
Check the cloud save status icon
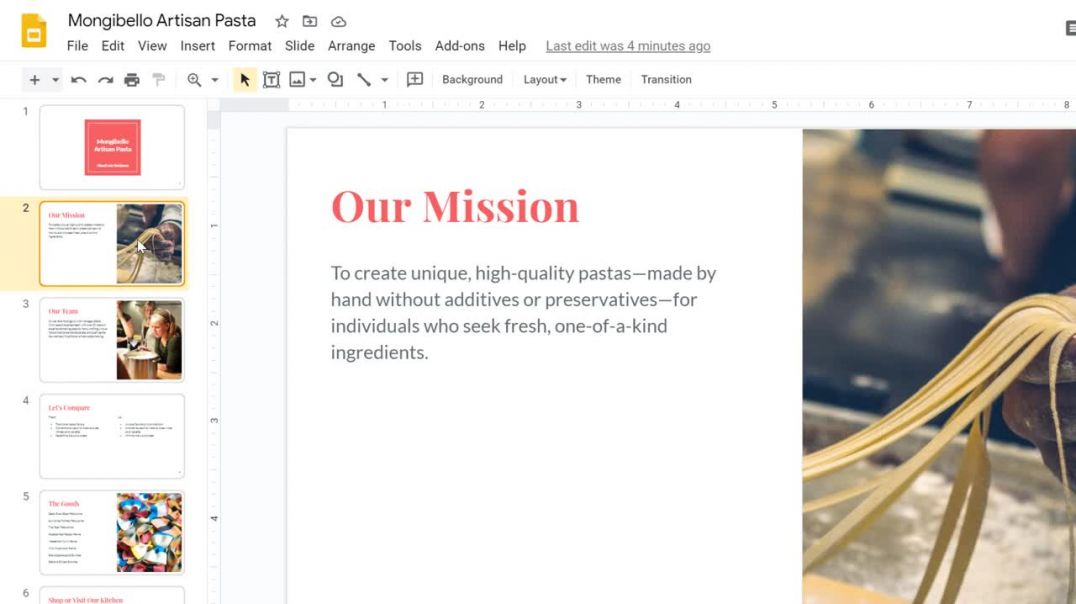pyautogui.click(x=338, y=22)
